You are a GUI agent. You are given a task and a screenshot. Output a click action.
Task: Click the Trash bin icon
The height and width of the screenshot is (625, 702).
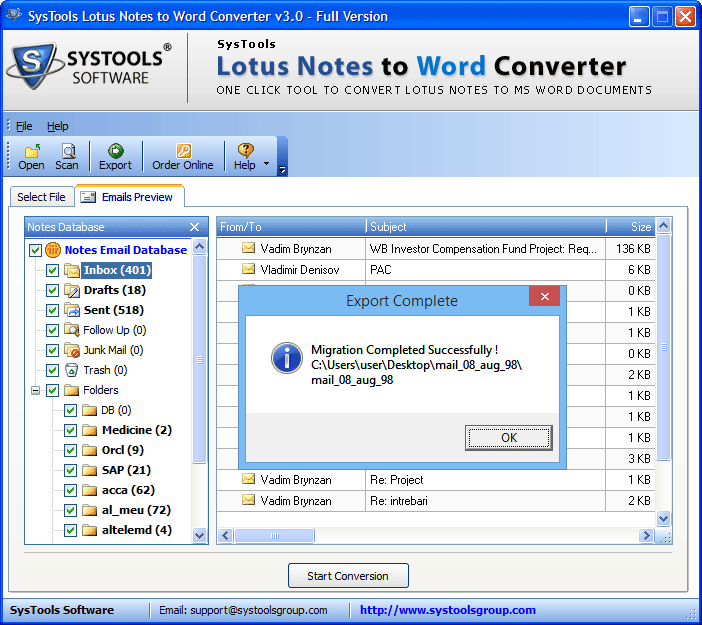(72, 370)
